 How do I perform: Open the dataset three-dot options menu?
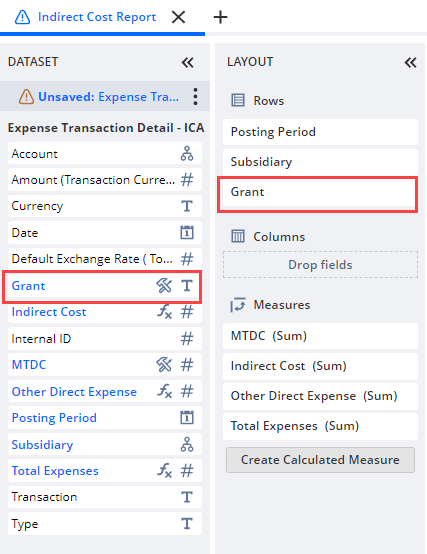(195, 96)
